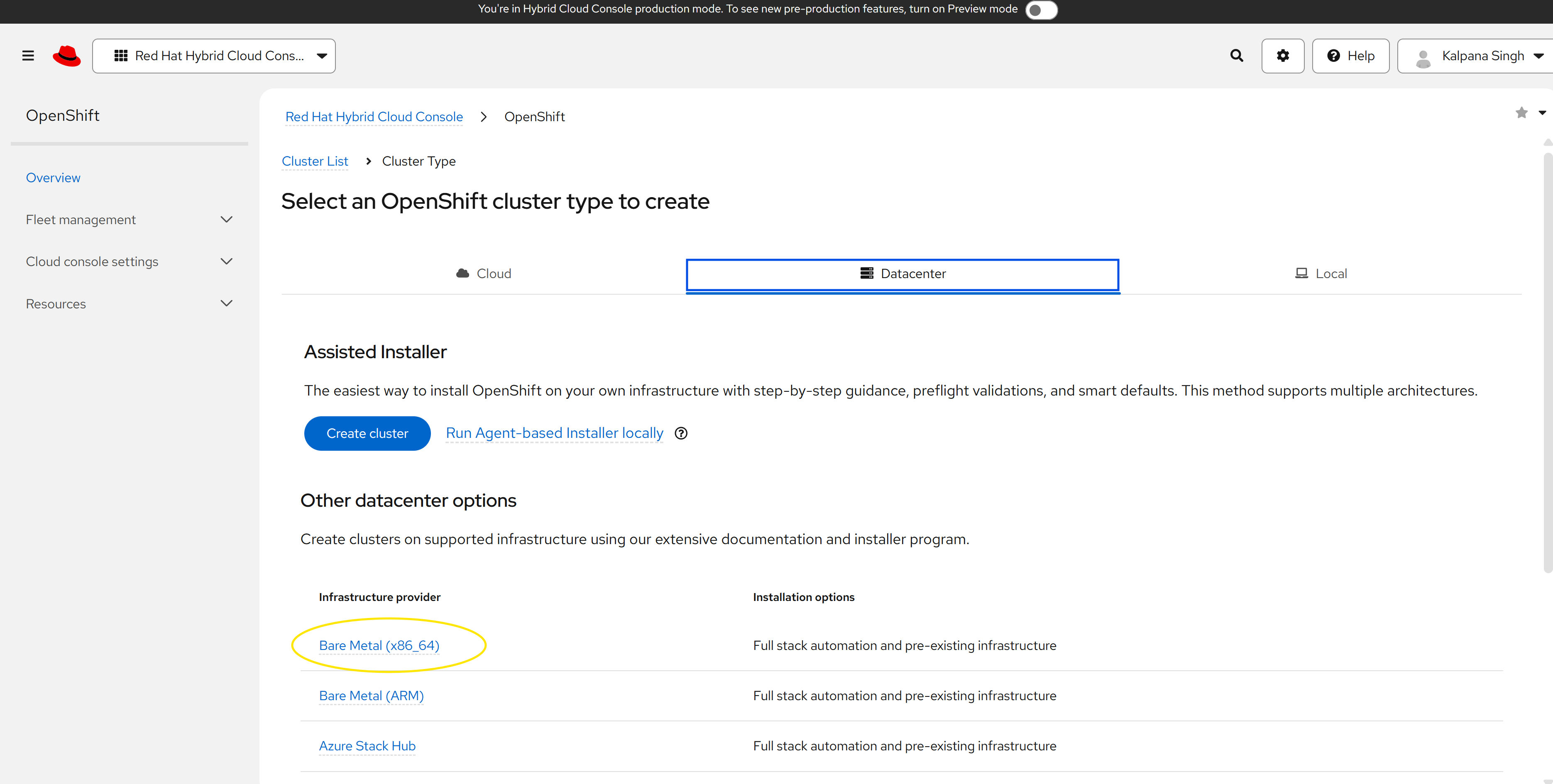
Task: Click the Cluster Type breadcrumb text
Action: click(419, 161)
